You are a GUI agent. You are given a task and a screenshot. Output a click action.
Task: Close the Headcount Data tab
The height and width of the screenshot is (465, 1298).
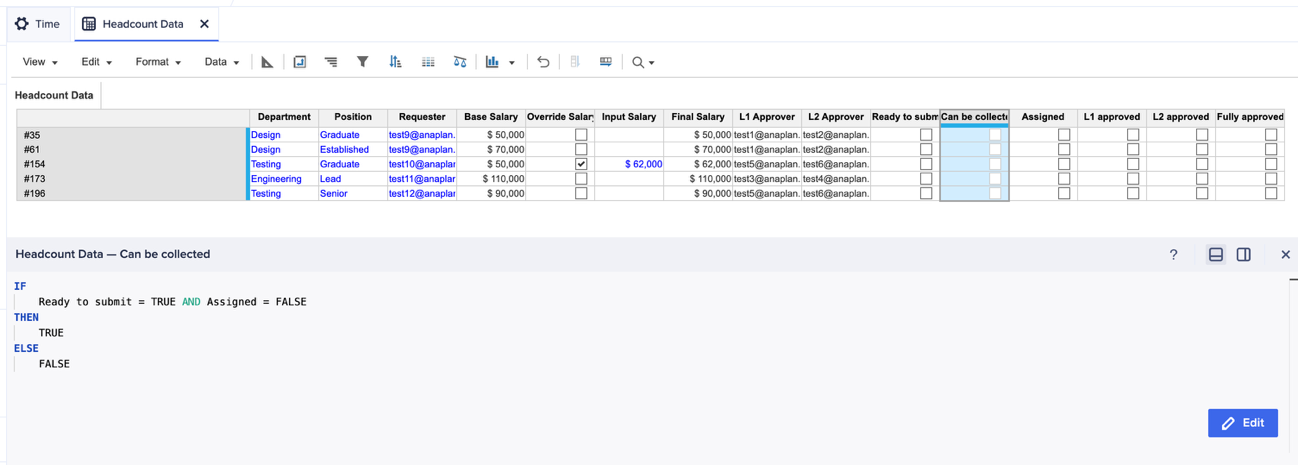[x=204, y=24]
